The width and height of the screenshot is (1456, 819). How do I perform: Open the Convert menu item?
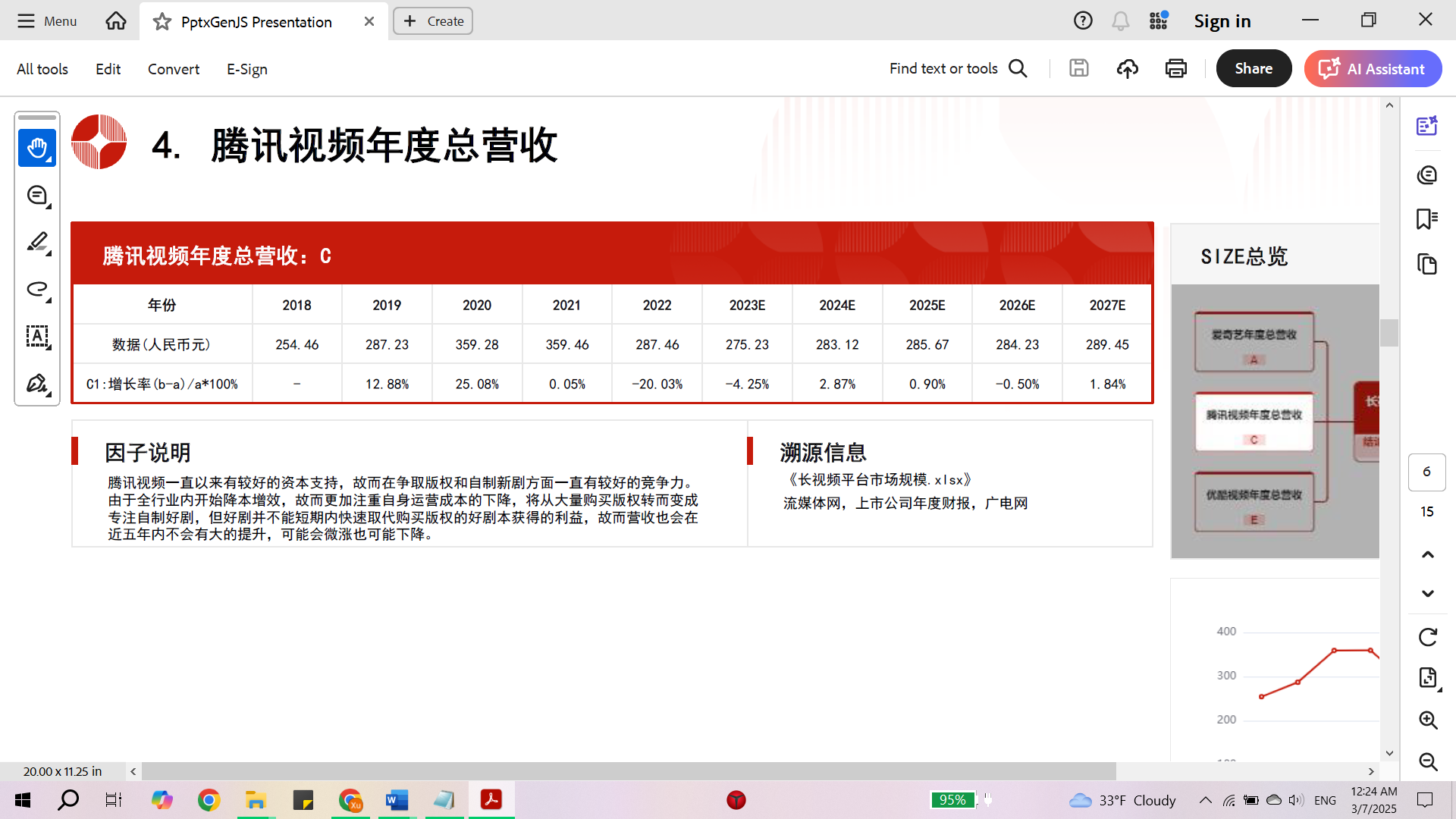[174, 69]
